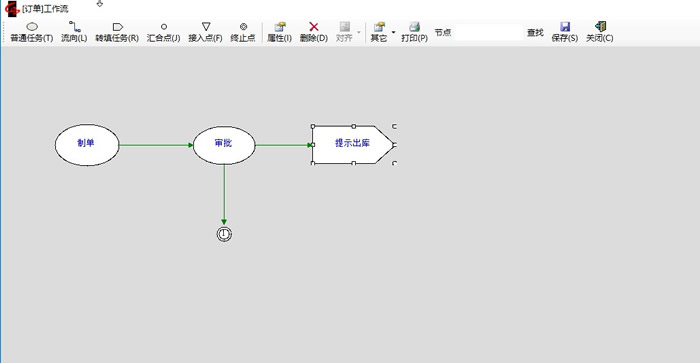Select the 制单 task node

click(x=87, y=145)
